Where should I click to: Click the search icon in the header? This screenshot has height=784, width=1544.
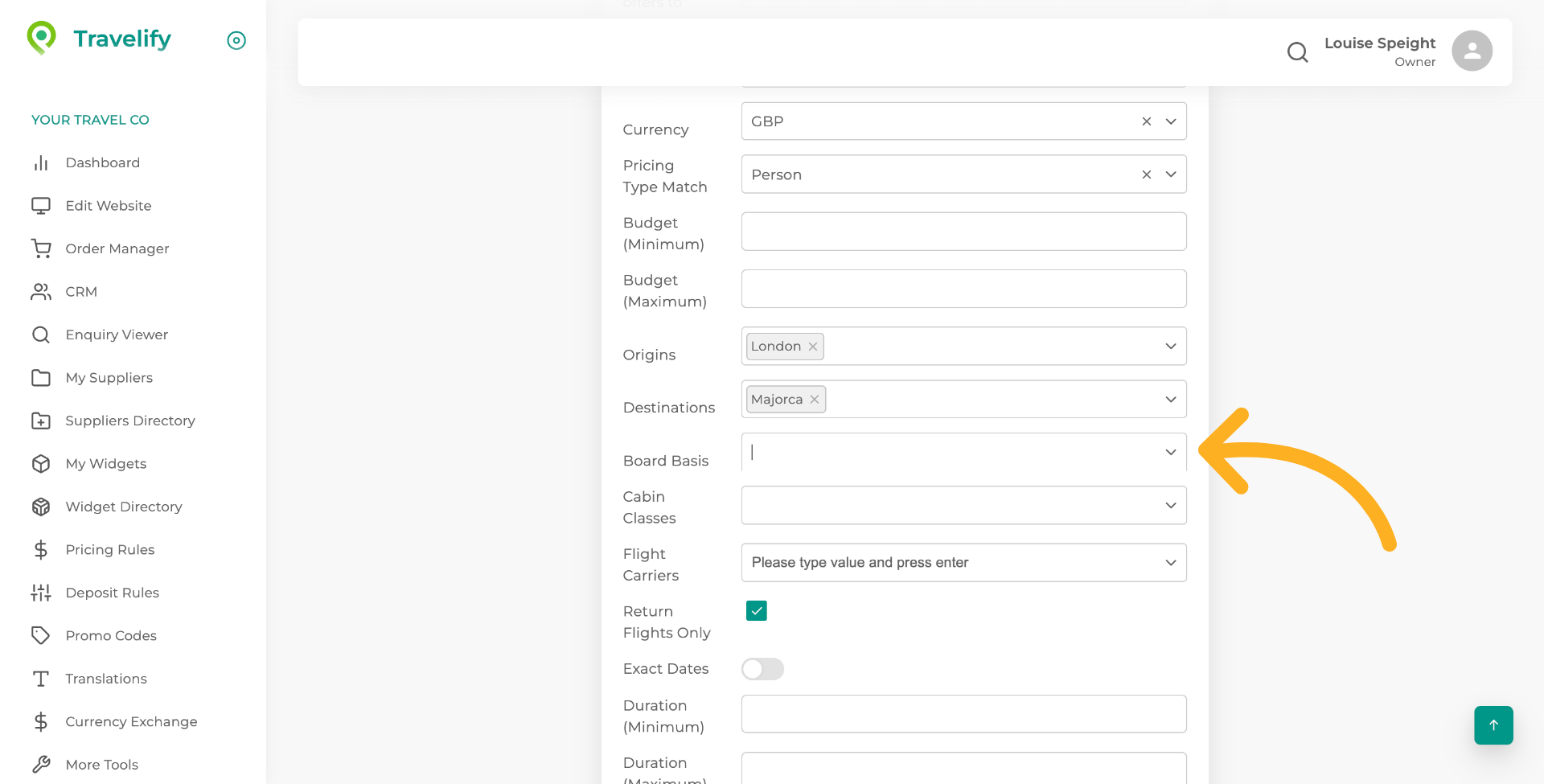[1297, 51]
